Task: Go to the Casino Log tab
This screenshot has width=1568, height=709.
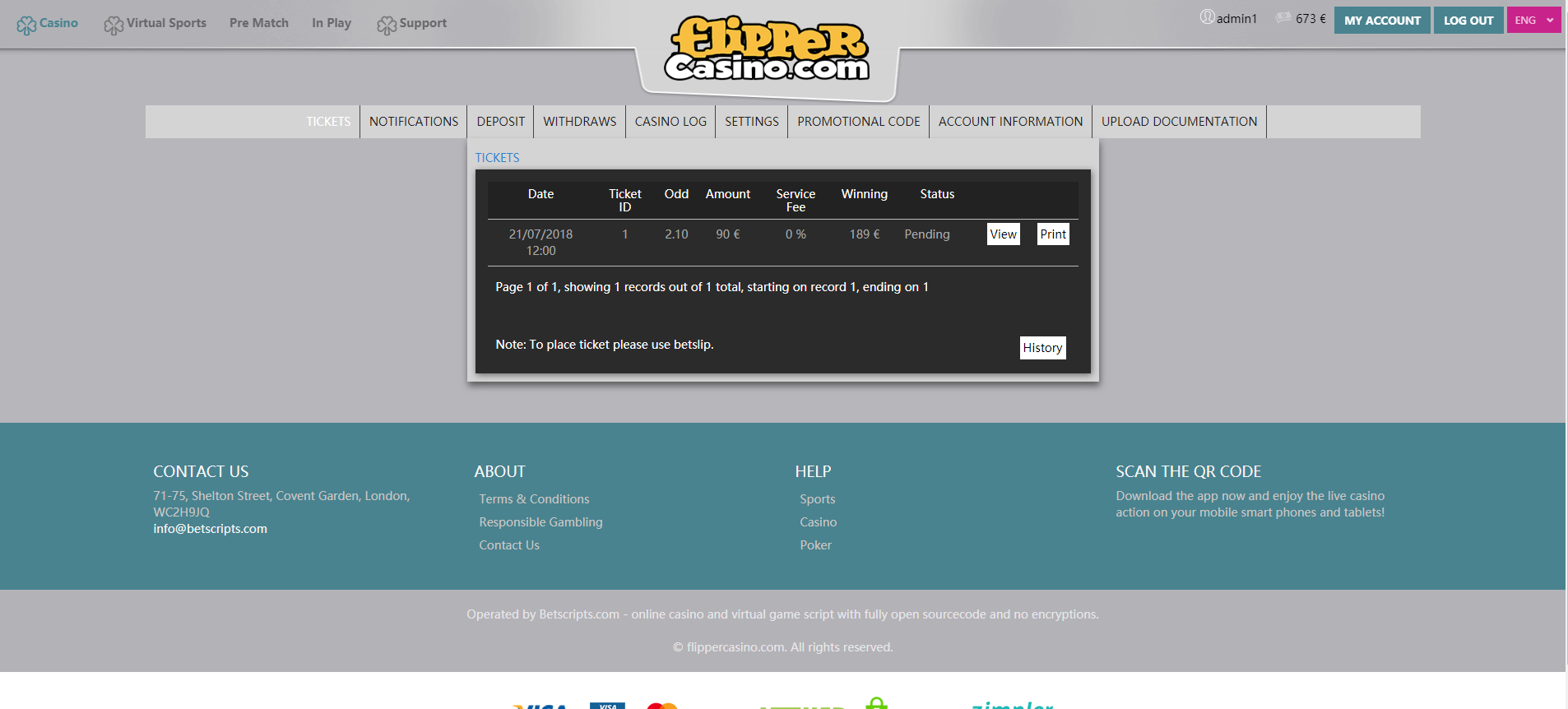Action: 670,122
